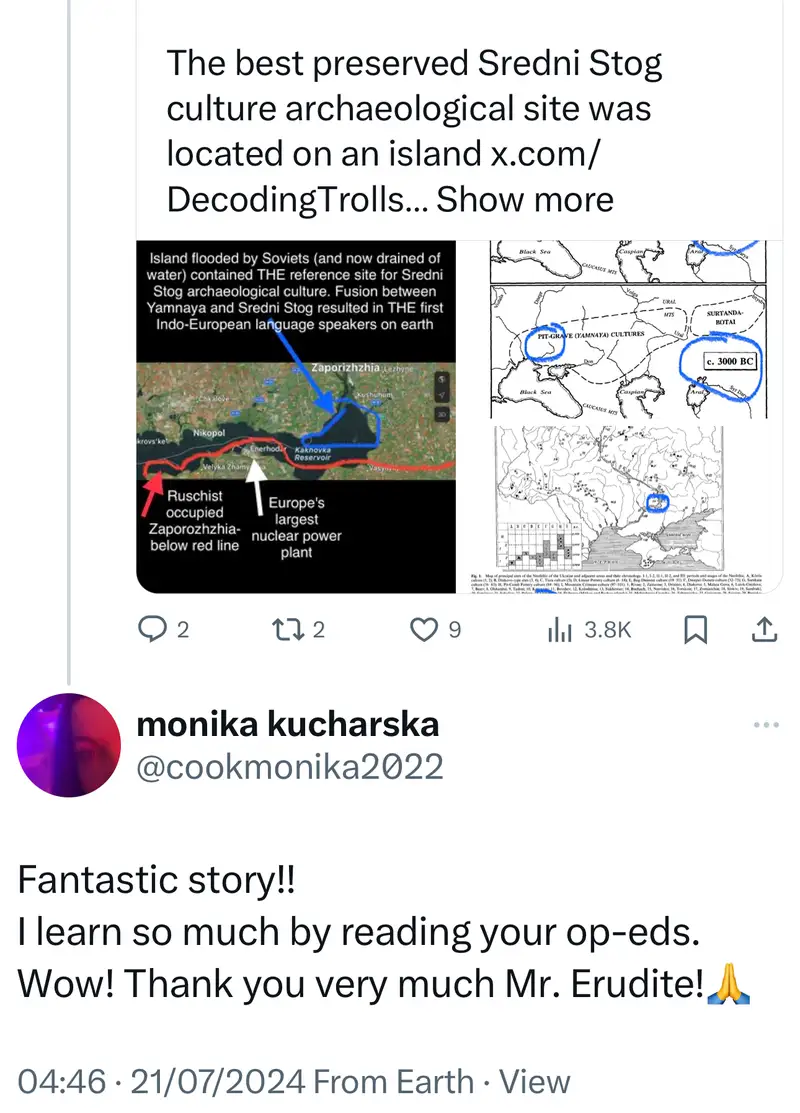Open monika kucharska's profile avatar

point(69,745)
